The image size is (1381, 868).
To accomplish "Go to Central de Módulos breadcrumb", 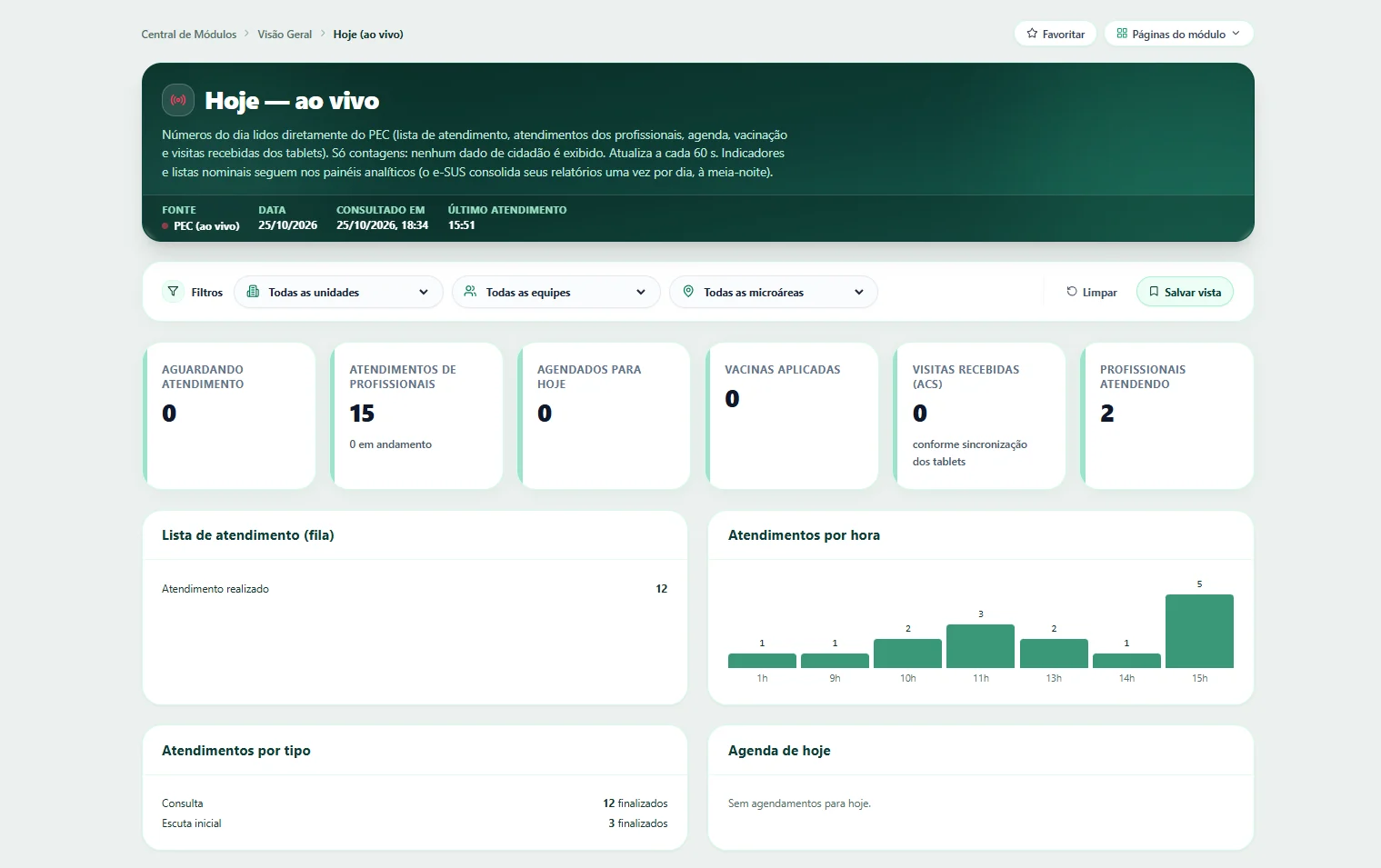I will [x=189, y=35].
